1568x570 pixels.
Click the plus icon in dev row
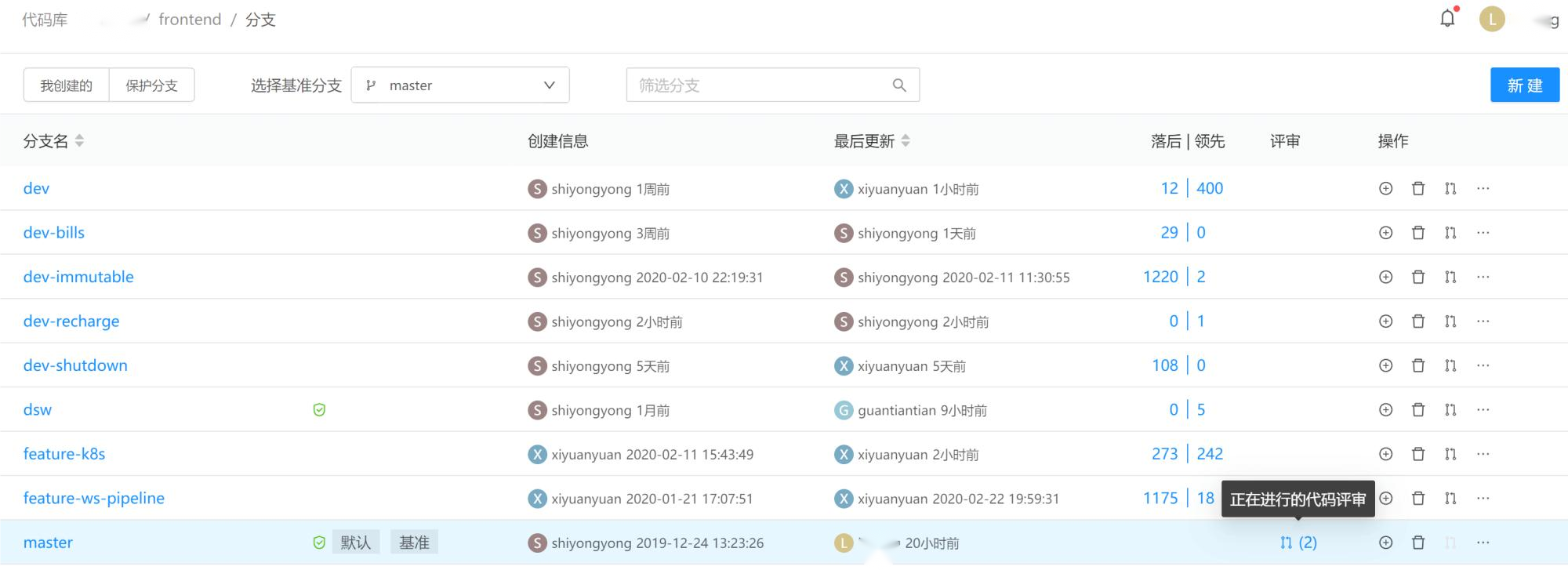click(x=1385, y=188)
